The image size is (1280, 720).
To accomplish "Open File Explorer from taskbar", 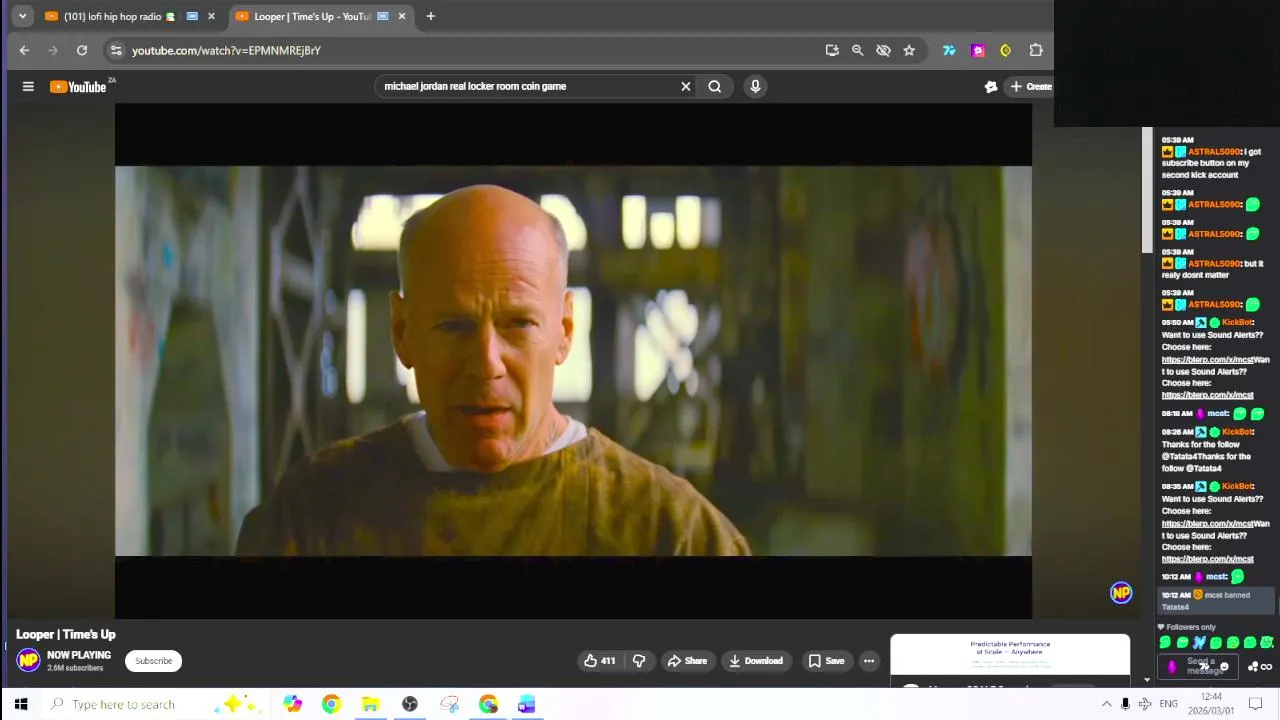I will [370, 704].
